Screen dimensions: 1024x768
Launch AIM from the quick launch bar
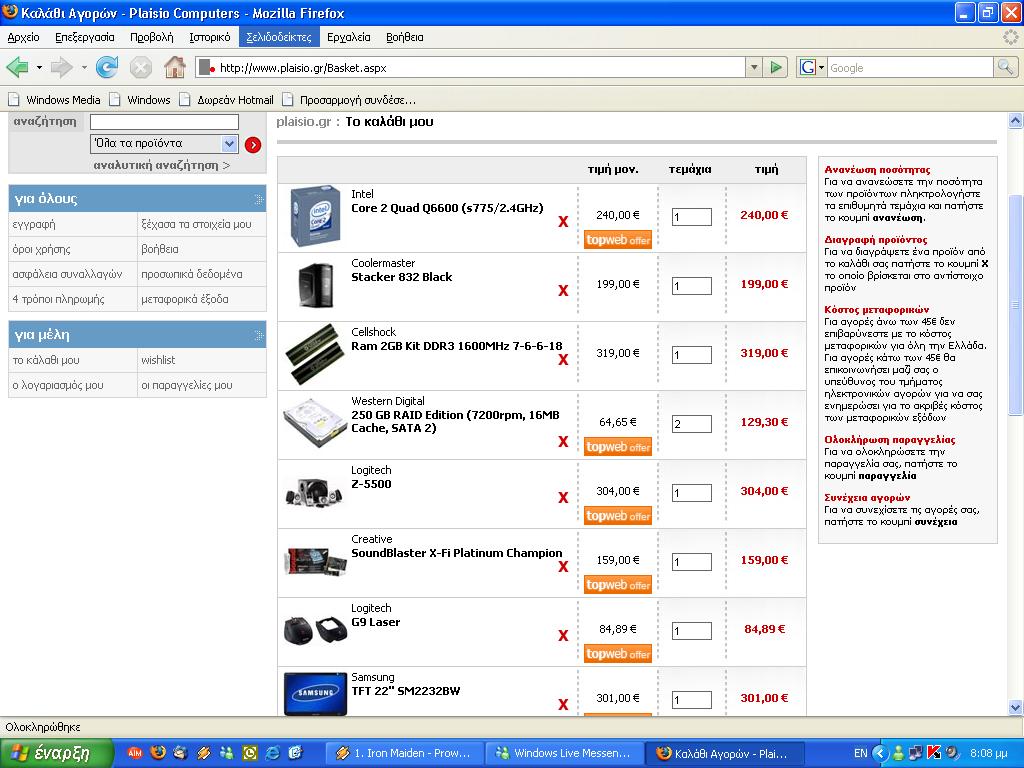(135, 753)
